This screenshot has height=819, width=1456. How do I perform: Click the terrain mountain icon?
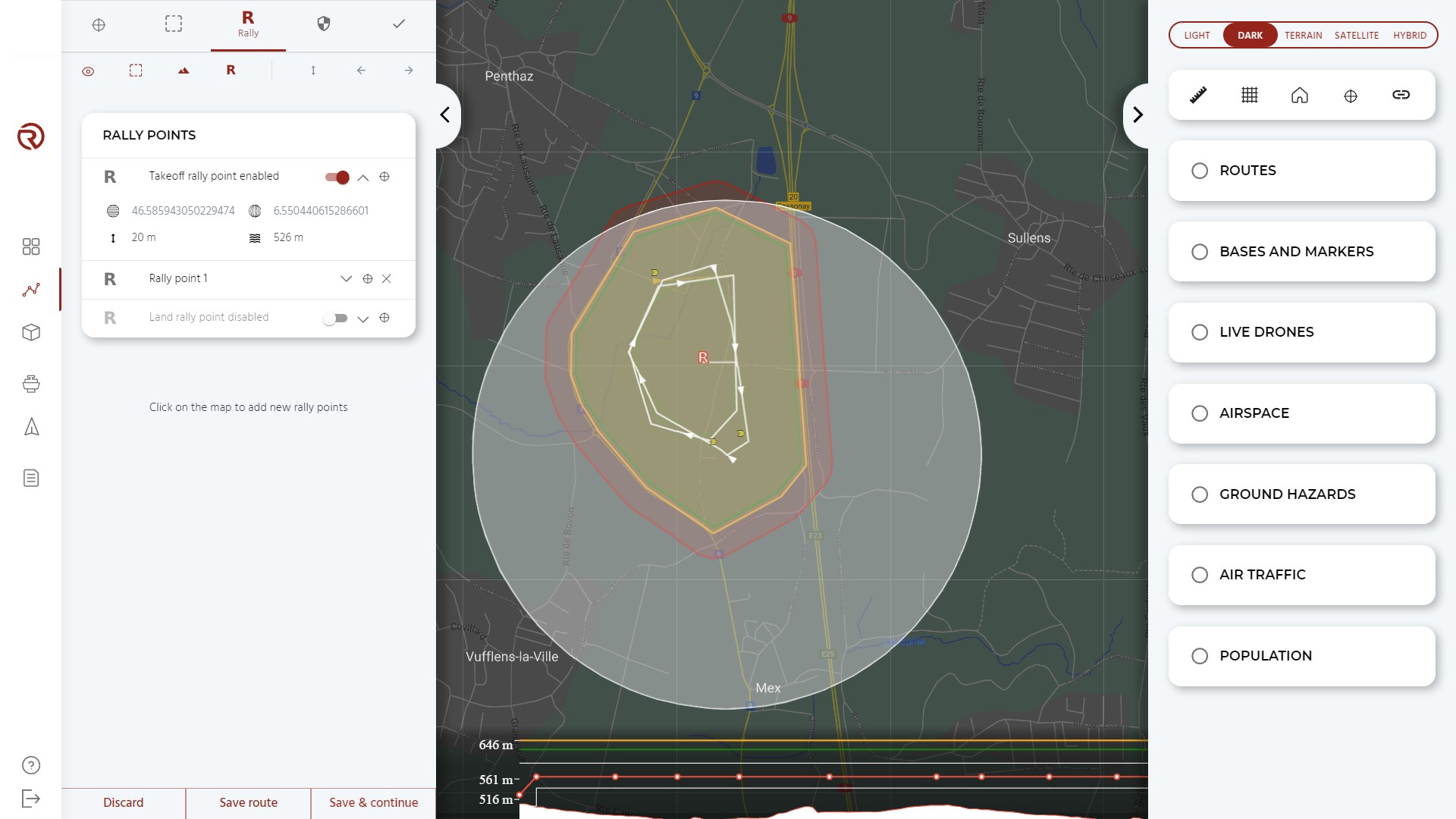pyautogui.click(x=184, y=71)
